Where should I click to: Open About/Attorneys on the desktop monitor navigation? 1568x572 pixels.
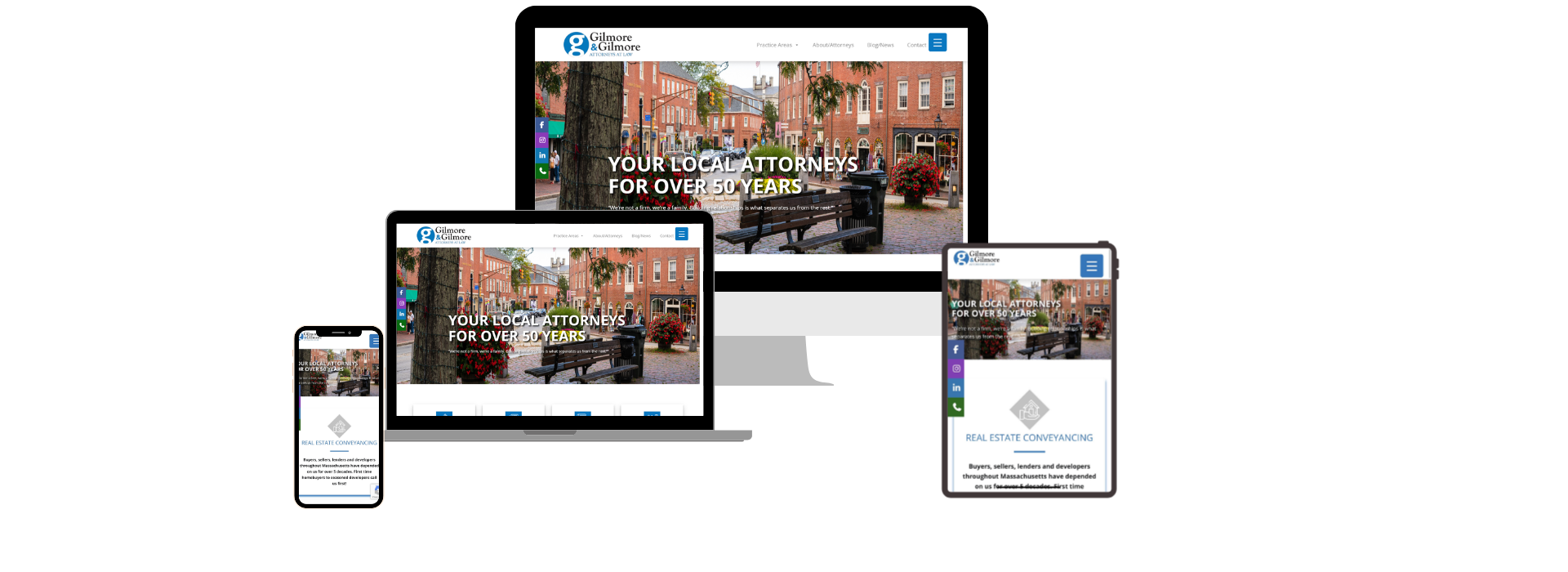click(x=833, y=45)
